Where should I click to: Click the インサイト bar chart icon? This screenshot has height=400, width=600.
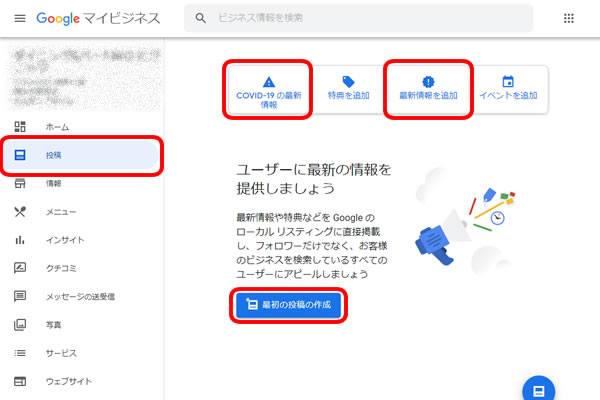tap(20, 240)
